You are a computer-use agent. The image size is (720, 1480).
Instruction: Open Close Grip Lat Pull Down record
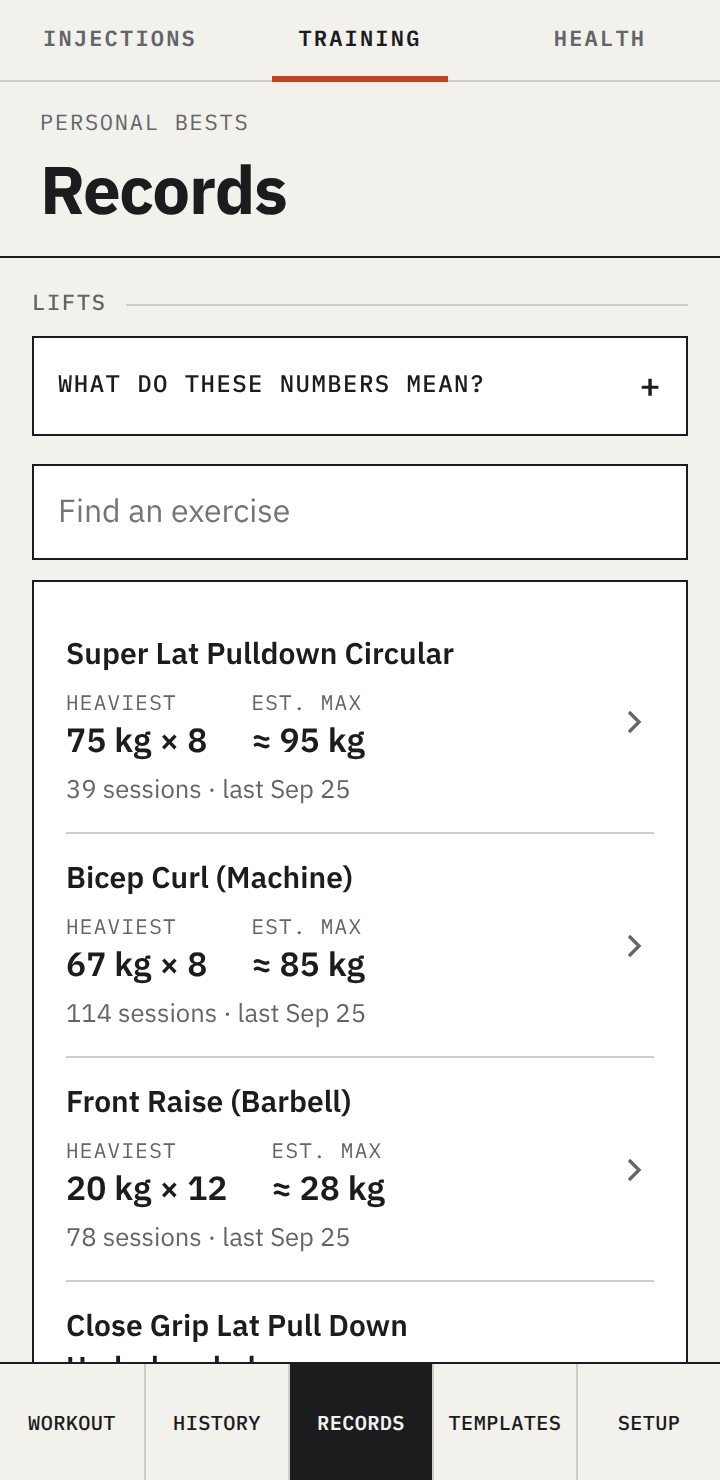(237, 1326)
